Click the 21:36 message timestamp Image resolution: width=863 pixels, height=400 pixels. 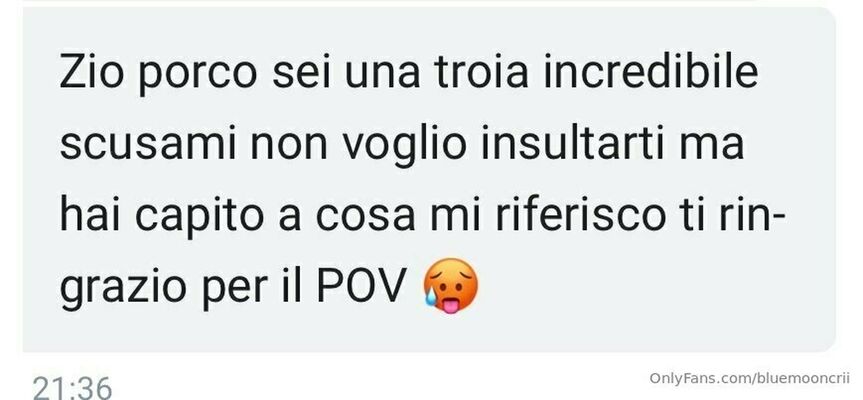coord(72,388)
